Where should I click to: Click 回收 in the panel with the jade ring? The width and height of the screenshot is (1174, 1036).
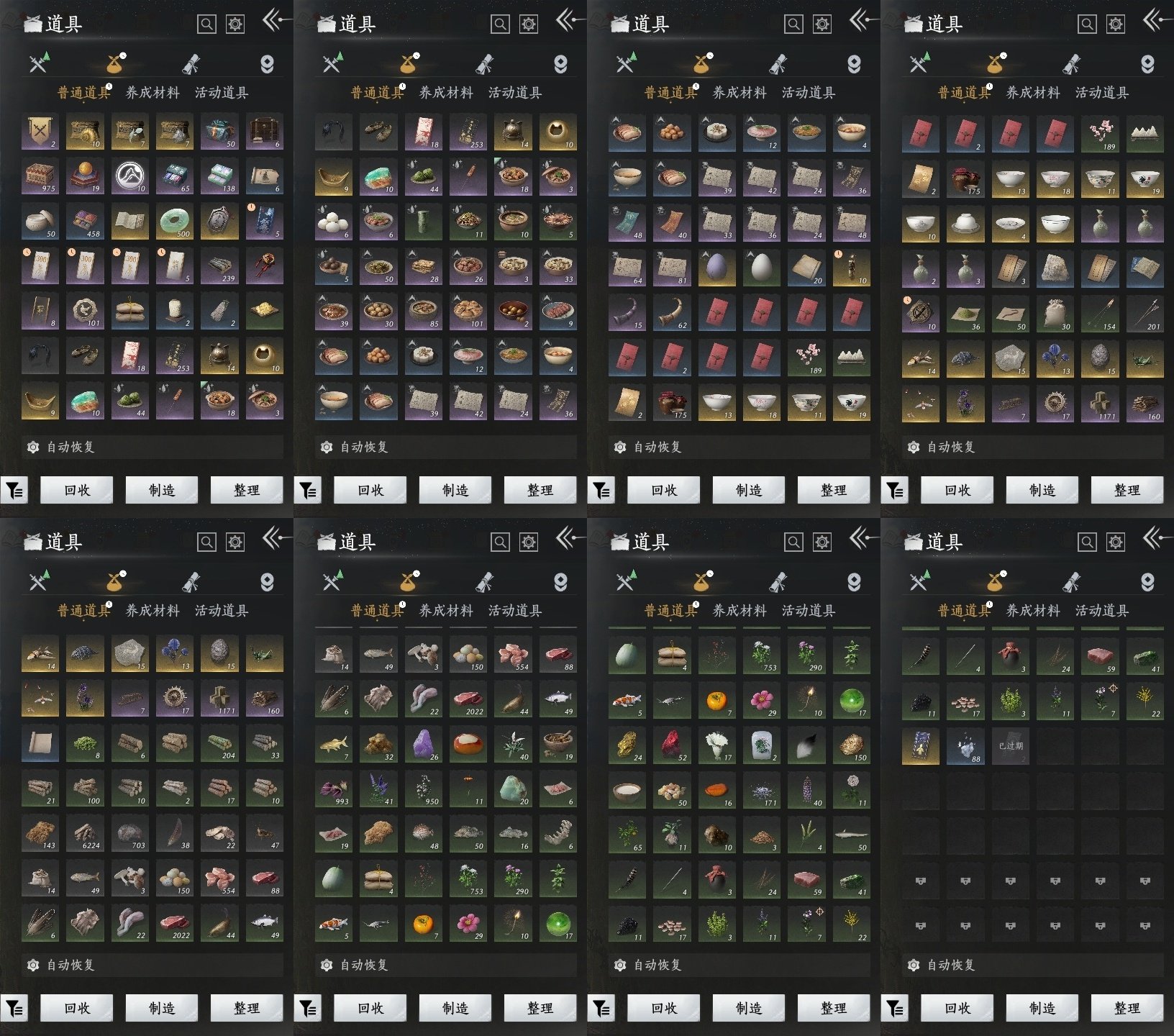coord(77,490)
